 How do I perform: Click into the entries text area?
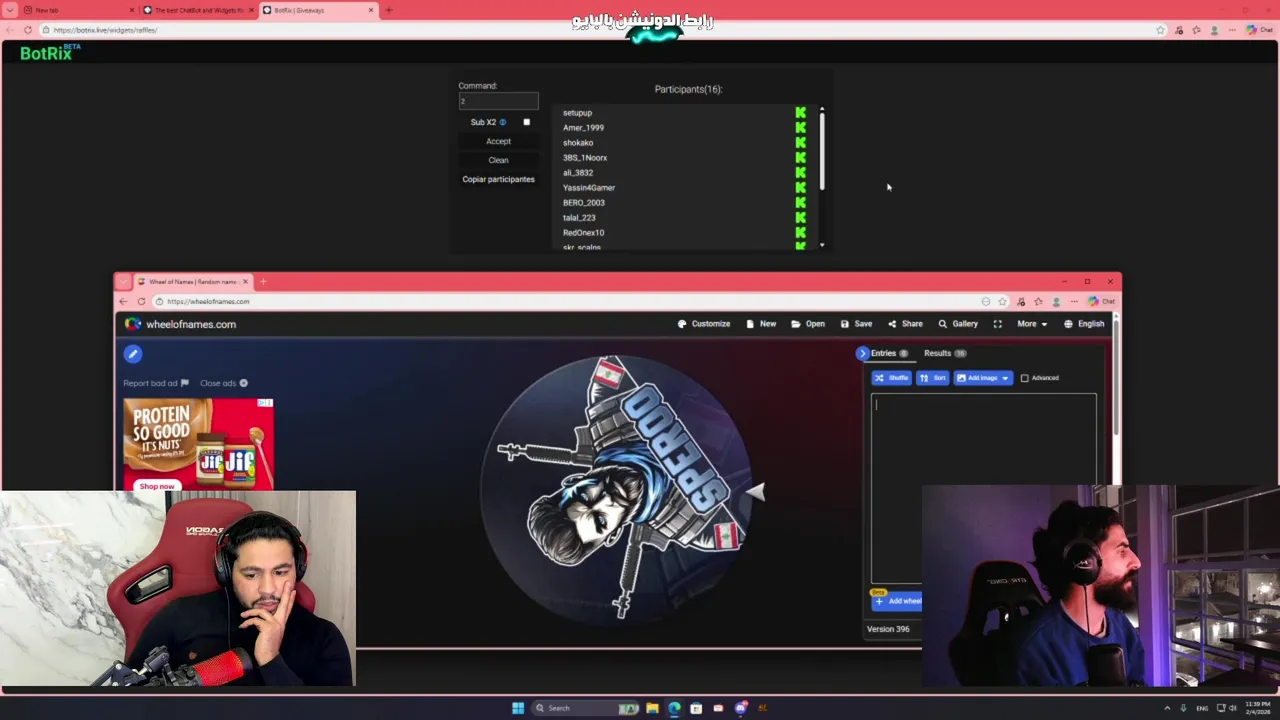(x=983, y=488)
